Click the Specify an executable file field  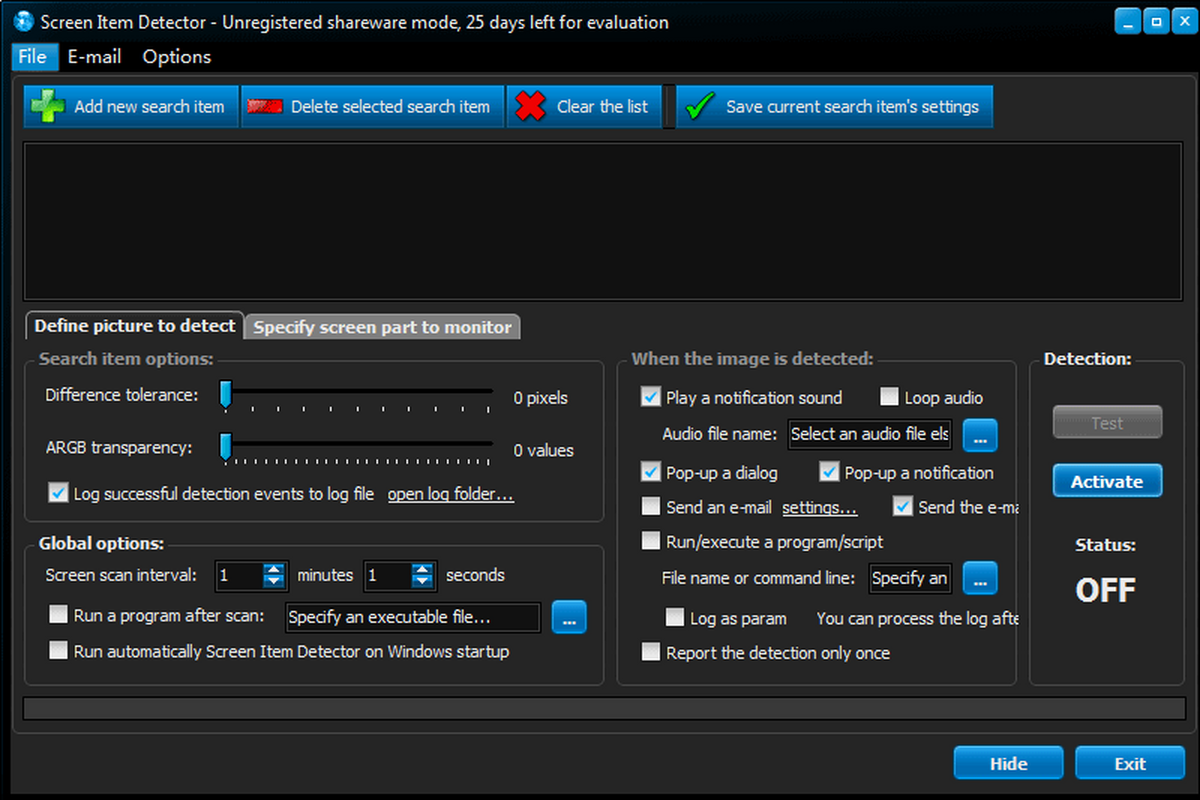413,617
